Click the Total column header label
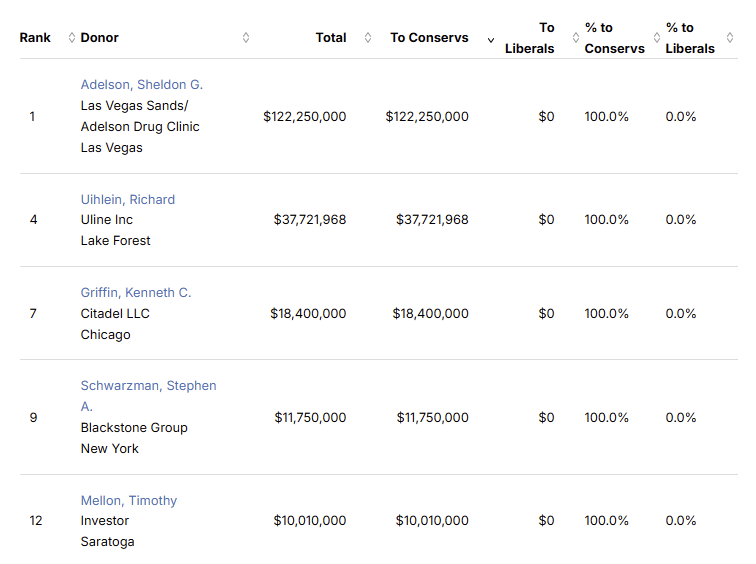This screenshot has height=564, width=756. click(x=331, y=38)
